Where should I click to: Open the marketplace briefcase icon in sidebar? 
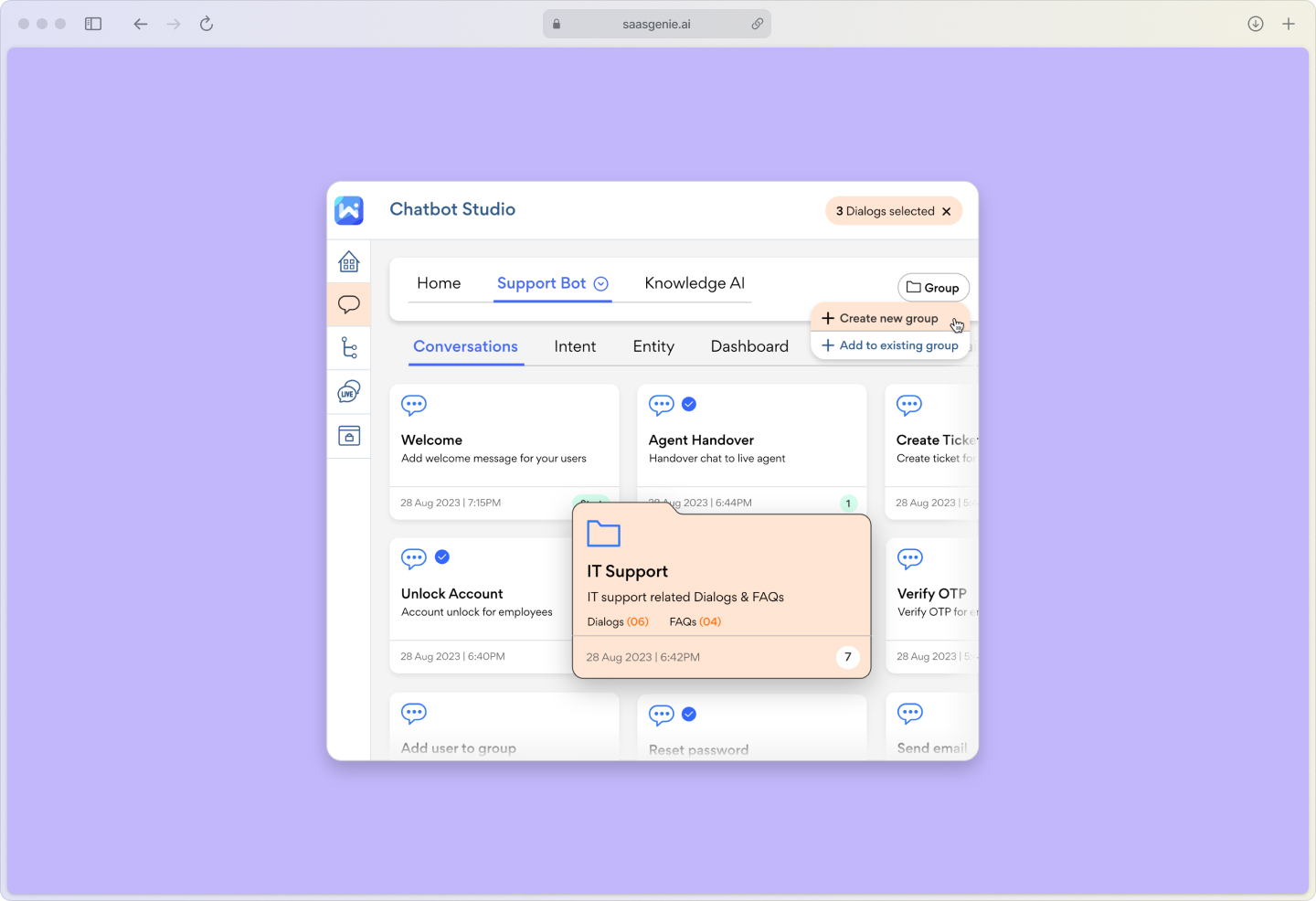click(348, 435)
